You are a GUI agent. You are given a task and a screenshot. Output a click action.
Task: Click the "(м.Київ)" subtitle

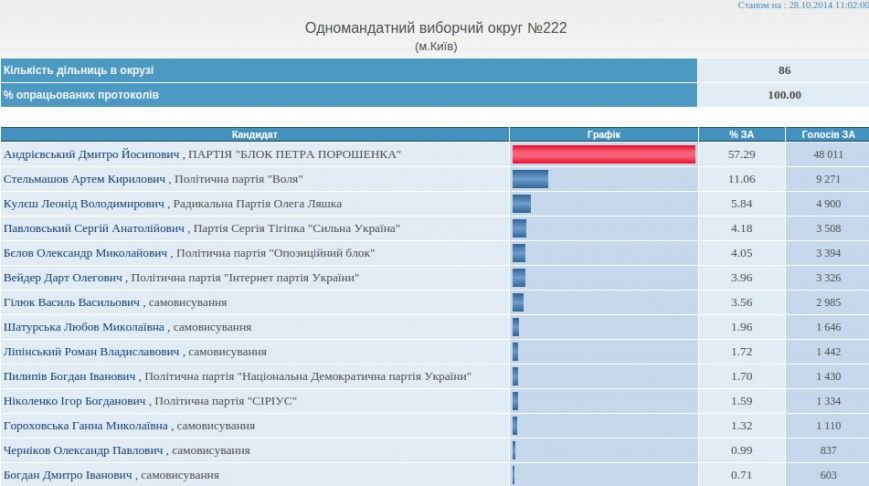[436, 47]
